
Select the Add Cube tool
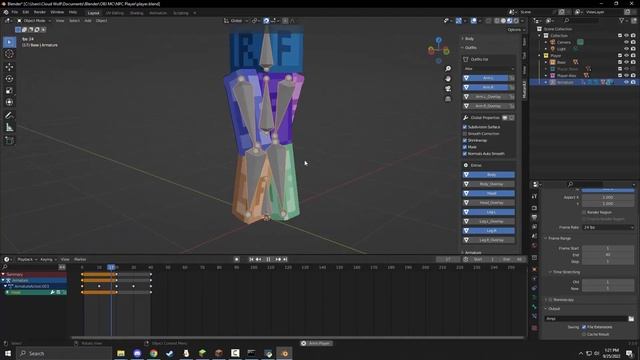point(9,140)
